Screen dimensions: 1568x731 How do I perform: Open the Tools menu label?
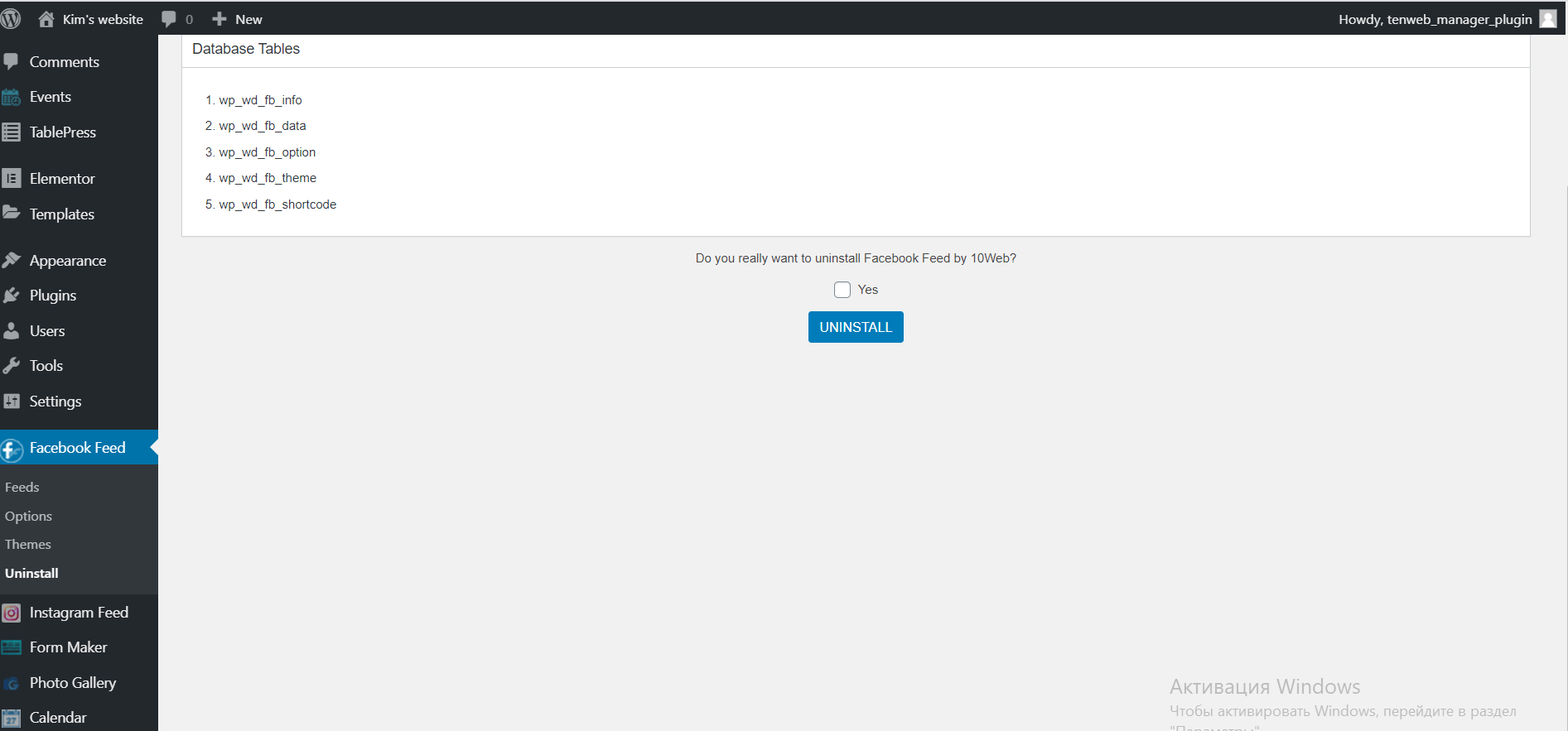(x=46, y=366)
